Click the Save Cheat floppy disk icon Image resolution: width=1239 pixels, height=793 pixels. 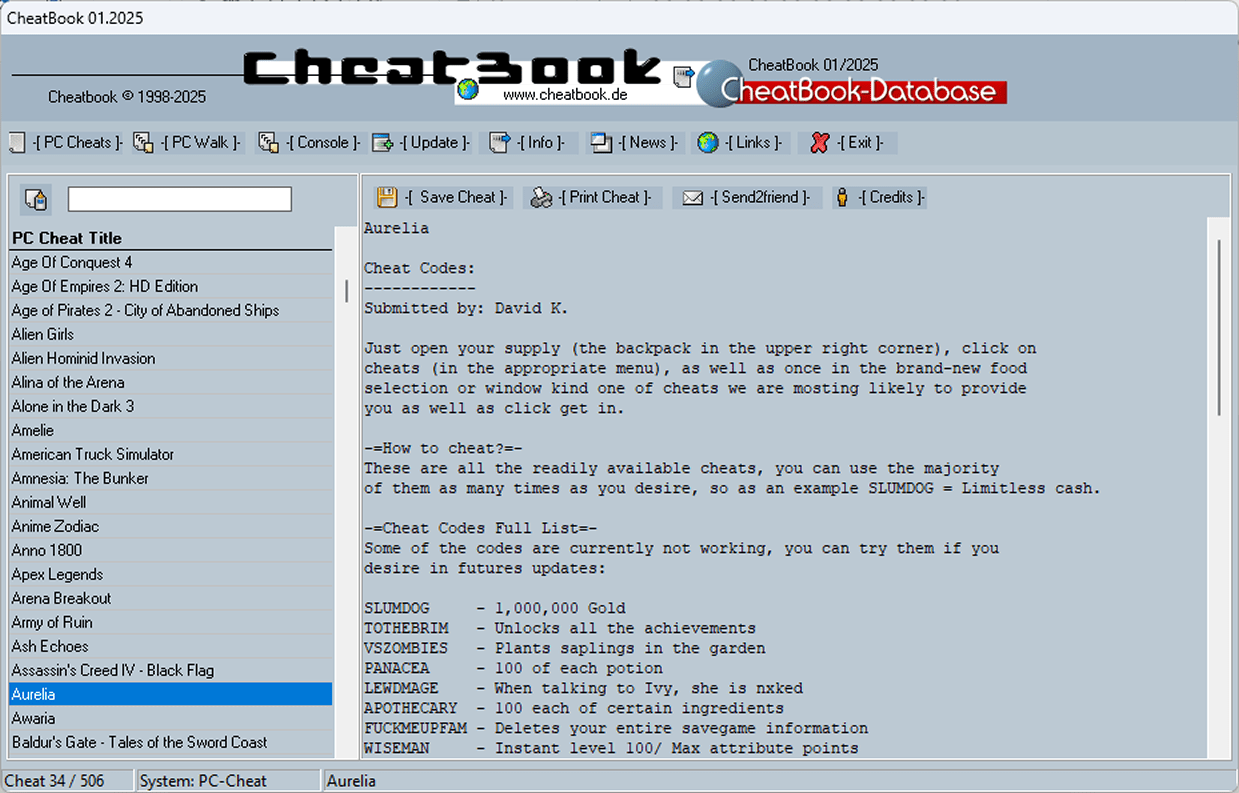[x=387, y=197]
